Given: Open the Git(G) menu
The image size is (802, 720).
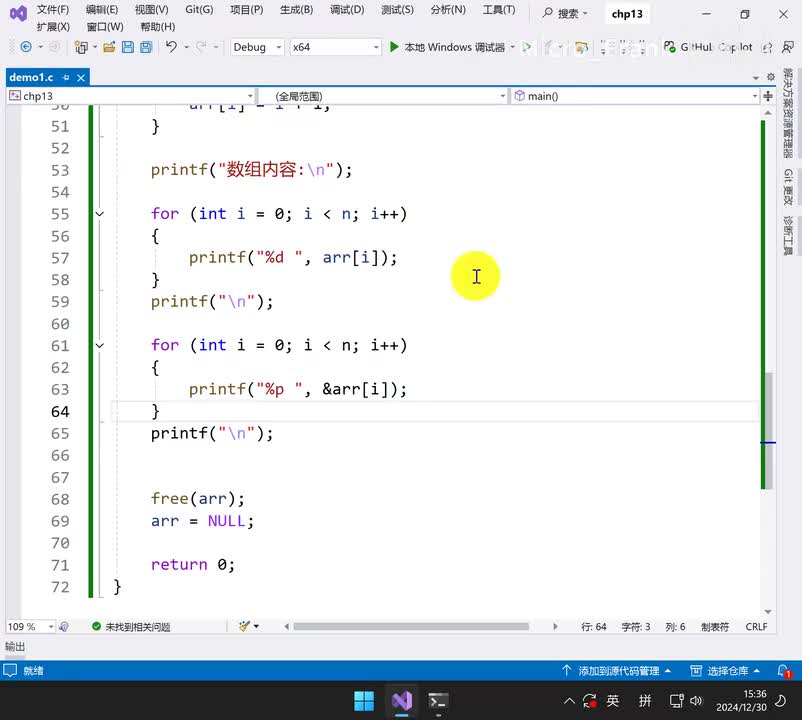Looking at the screenshot, I should tap(199, 10).
